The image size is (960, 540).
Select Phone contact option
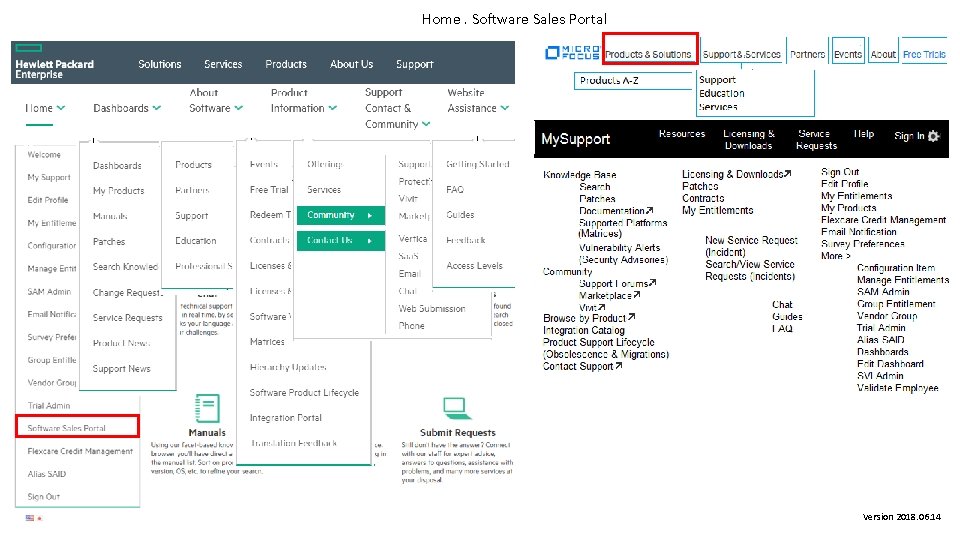[x=411, y=326]
